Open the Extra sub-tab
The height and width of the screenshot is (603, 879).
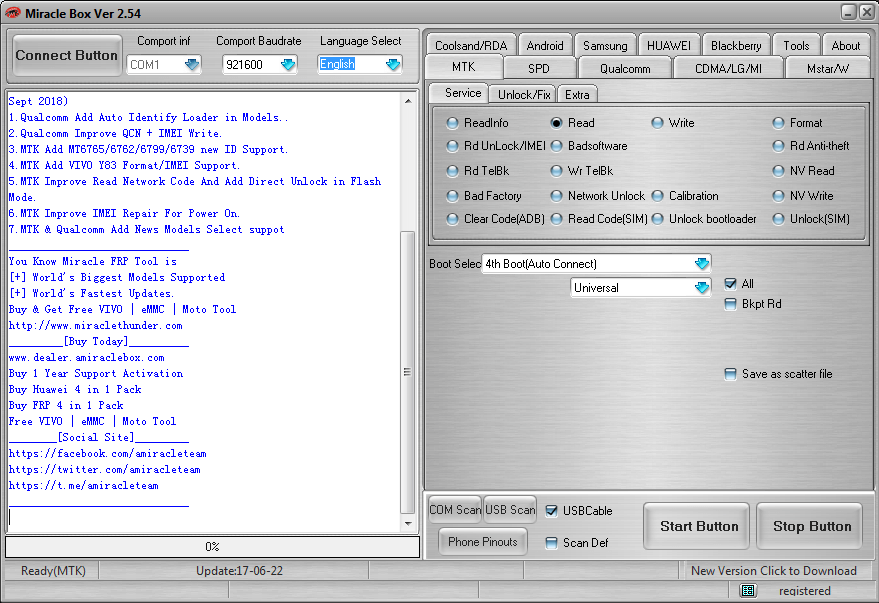coord(577,94)
